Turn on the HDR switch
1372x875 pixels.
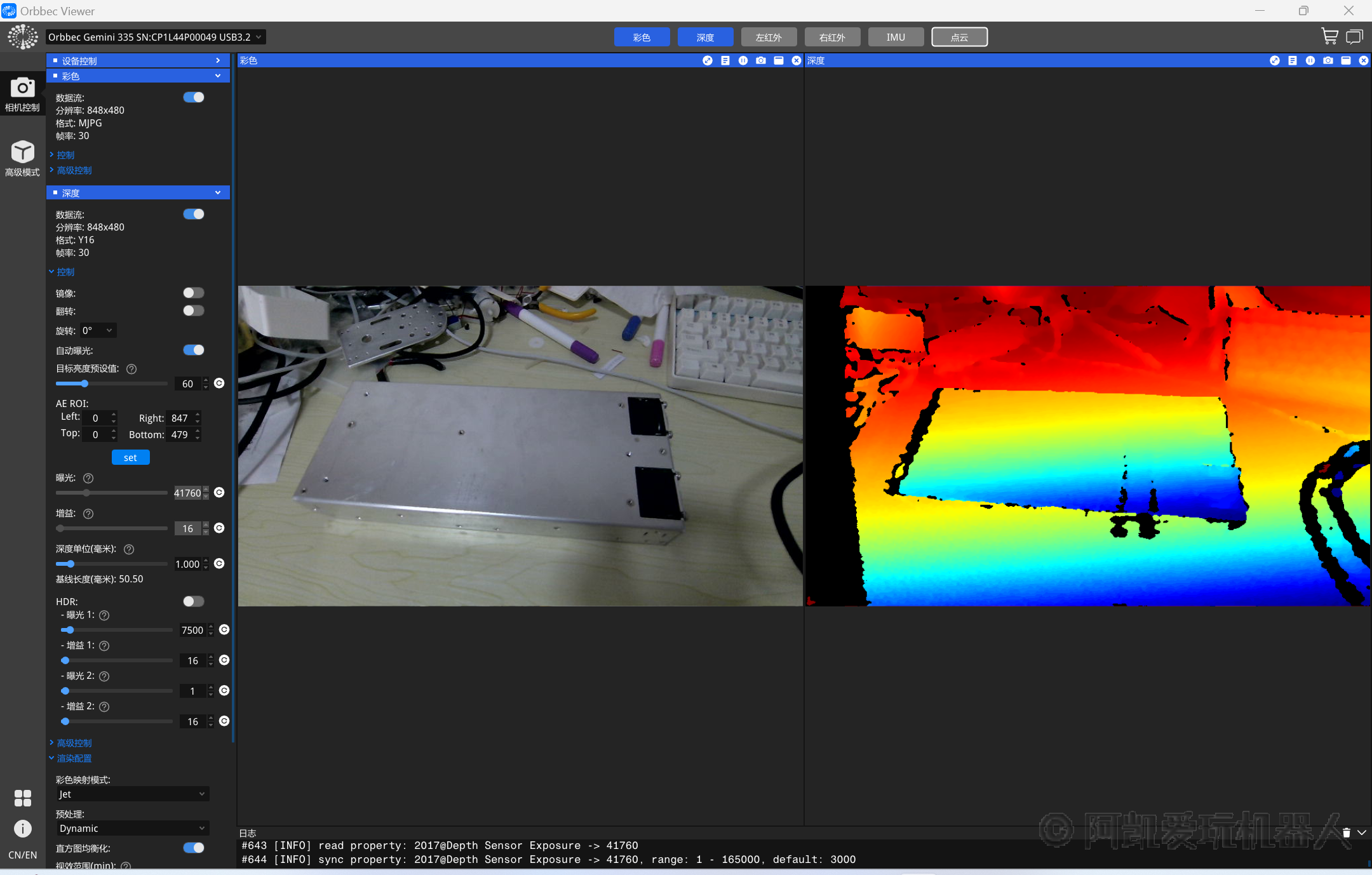pyautogui.click(x=193, y=601)
